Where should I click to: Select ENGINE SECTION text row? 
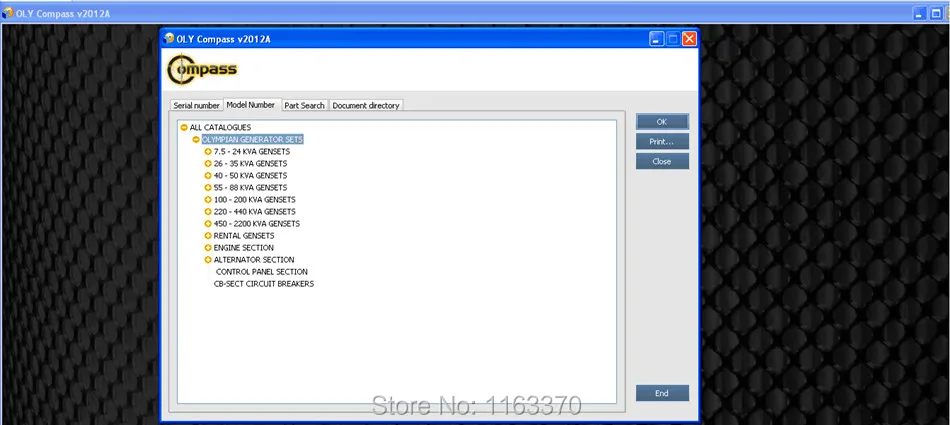pos(244,248)
